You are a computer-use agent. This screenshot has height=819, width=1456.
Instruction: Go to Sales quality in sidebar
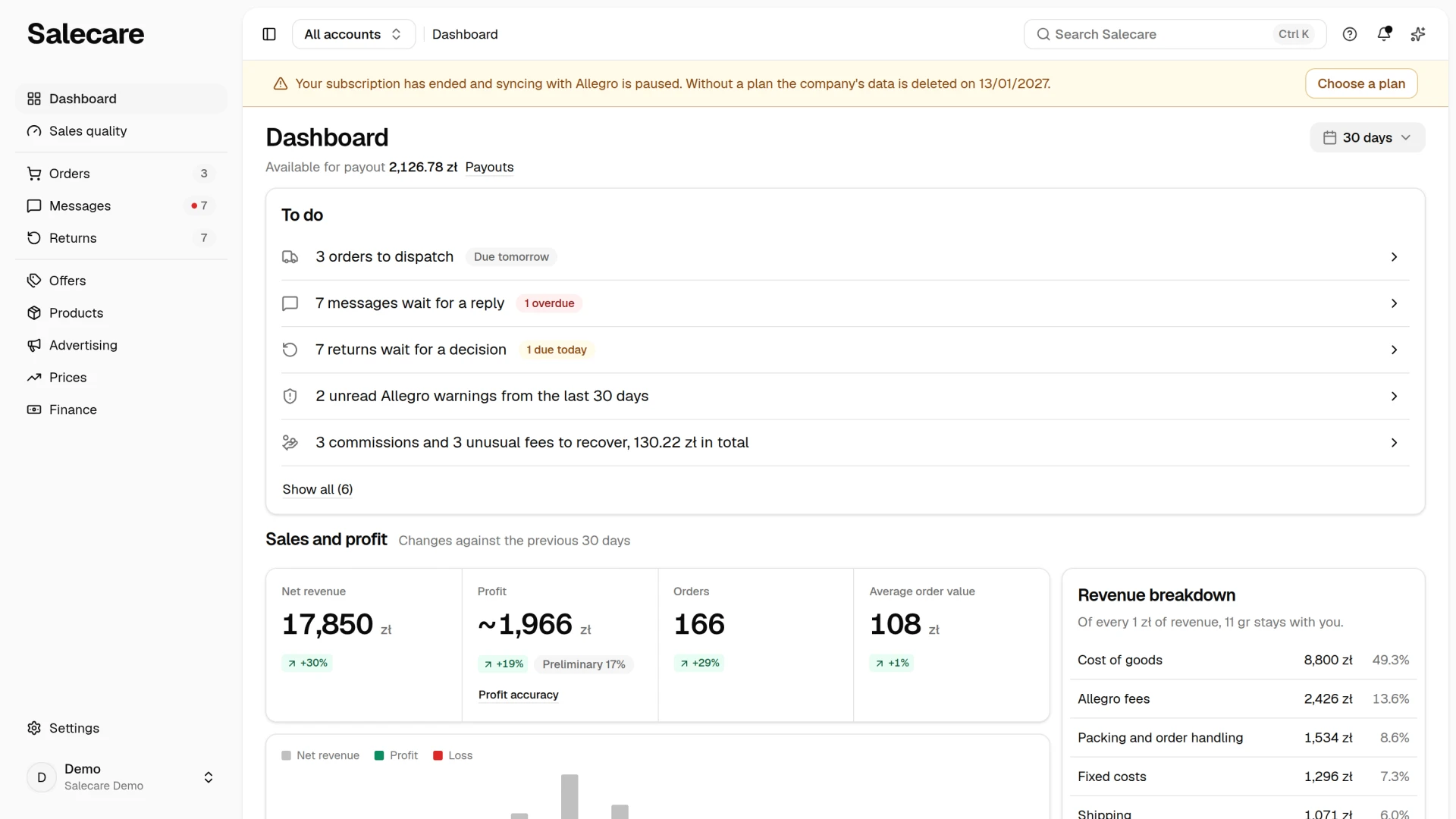point(121,131)
